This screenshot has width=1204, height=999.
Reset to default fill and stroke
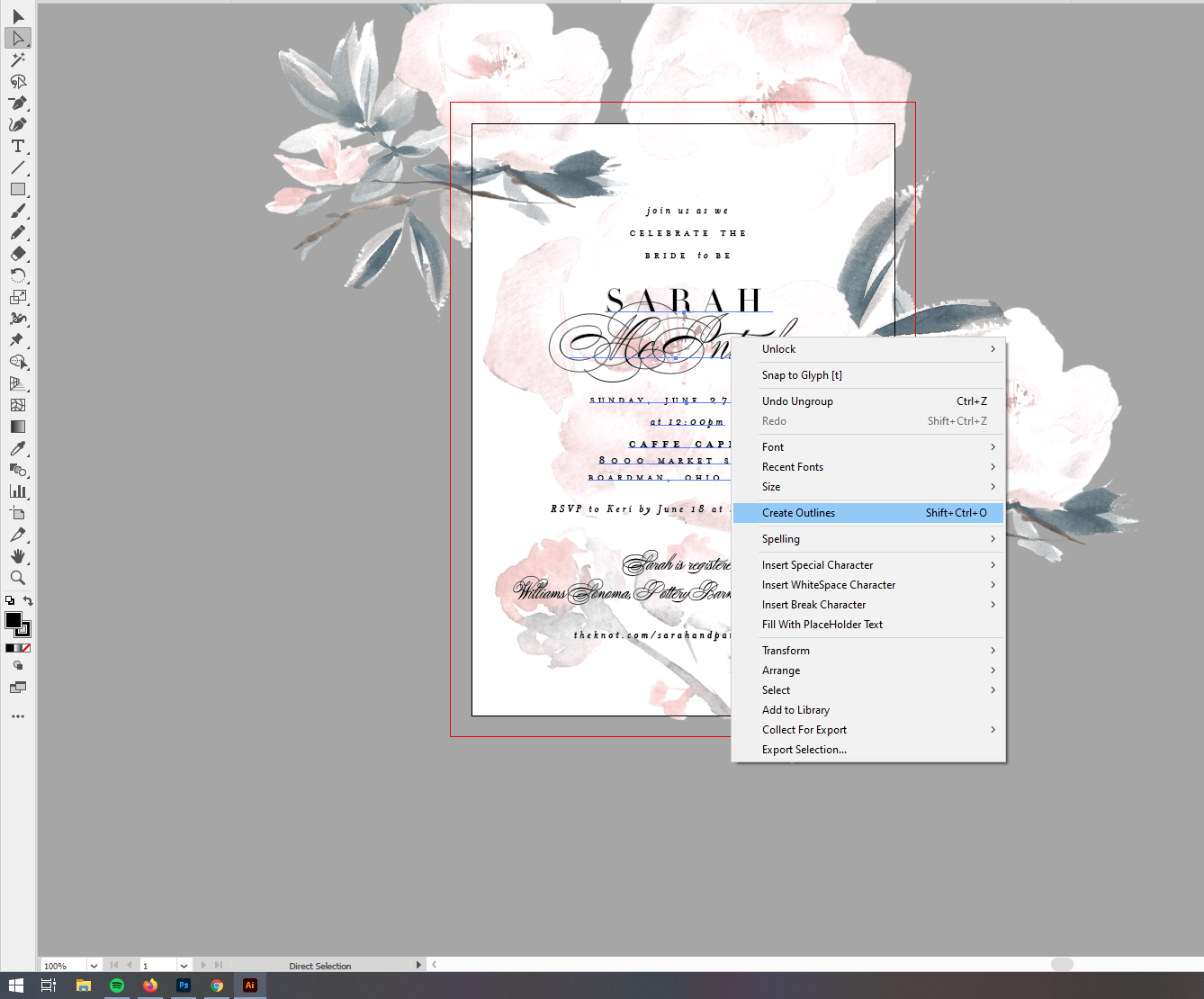[x=10, y=600]
